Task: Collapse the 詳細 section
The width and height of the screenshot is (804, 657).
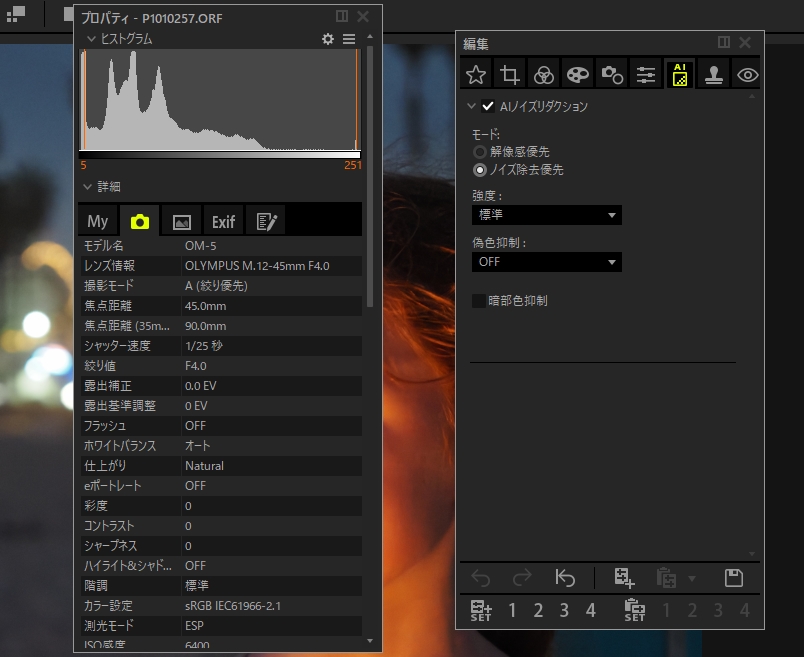Action: pyautogui.click(x=88, y=187)
